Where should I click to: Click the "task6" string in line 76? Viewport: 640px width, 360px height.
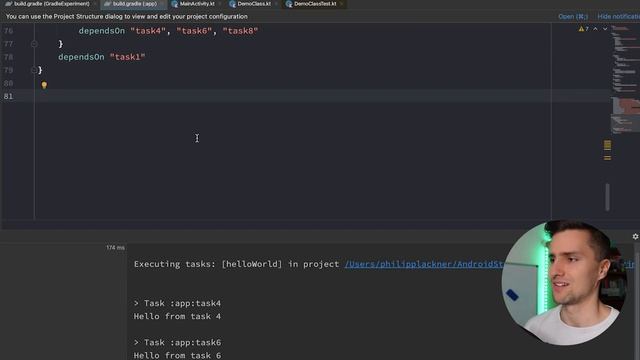click(194, 31)
